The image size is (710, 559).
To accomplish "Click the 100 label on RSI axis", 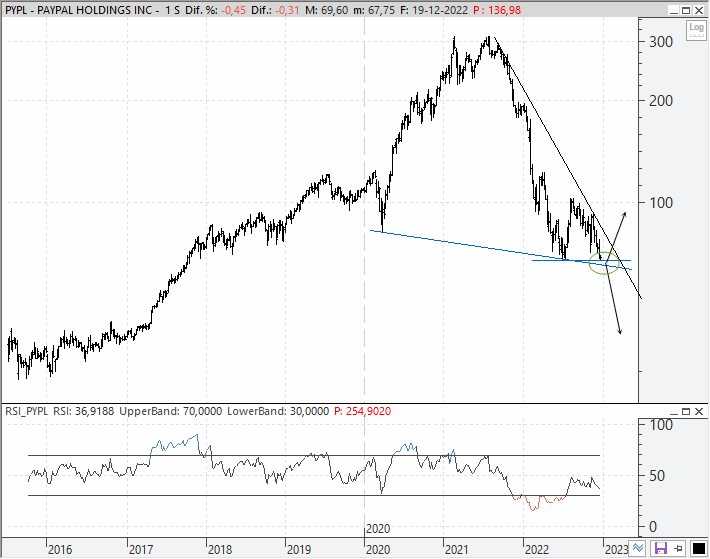I will pos(661,425).
